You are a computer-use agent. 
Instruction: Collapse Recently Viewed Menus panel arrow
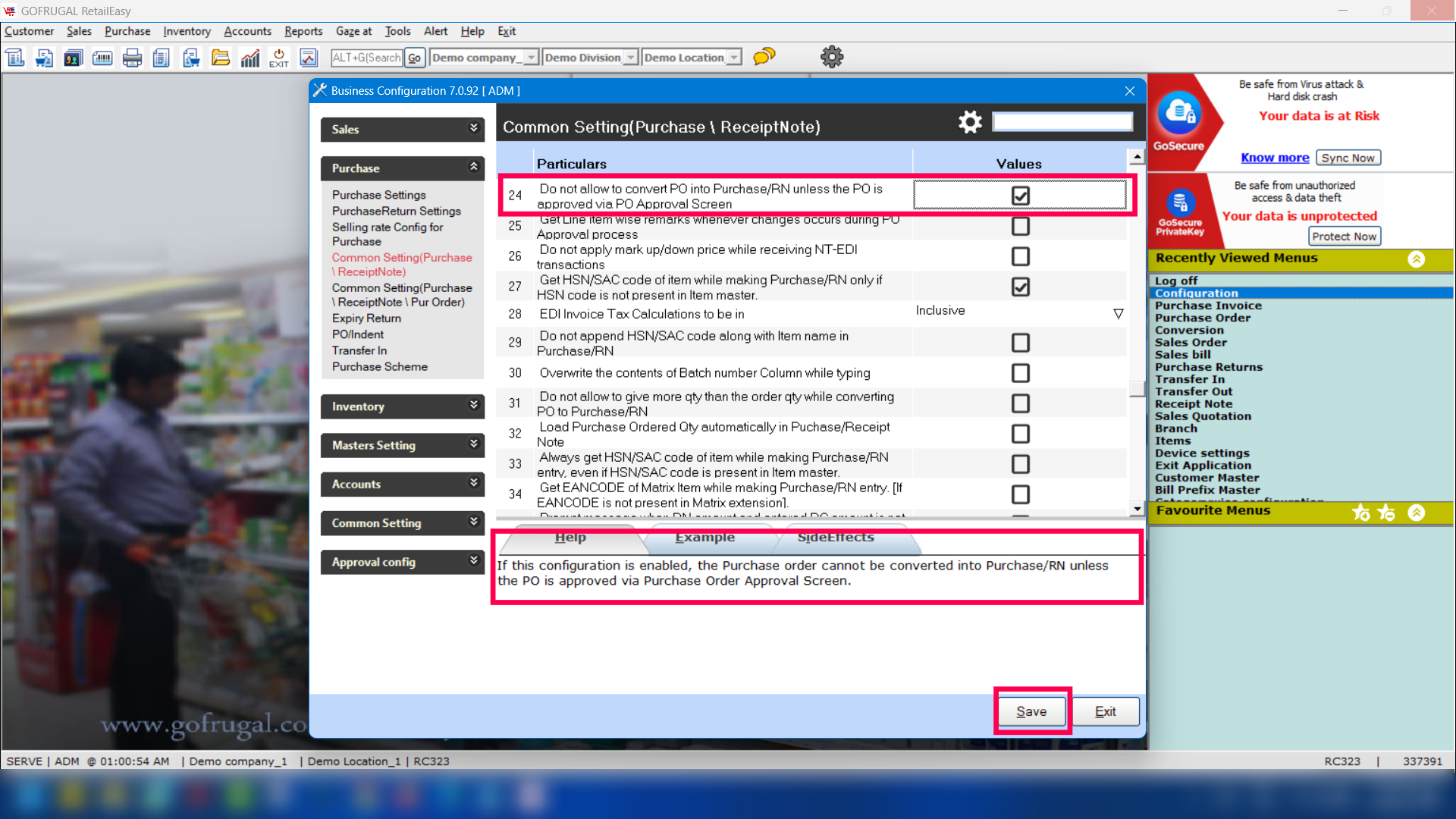point(1416,259)
